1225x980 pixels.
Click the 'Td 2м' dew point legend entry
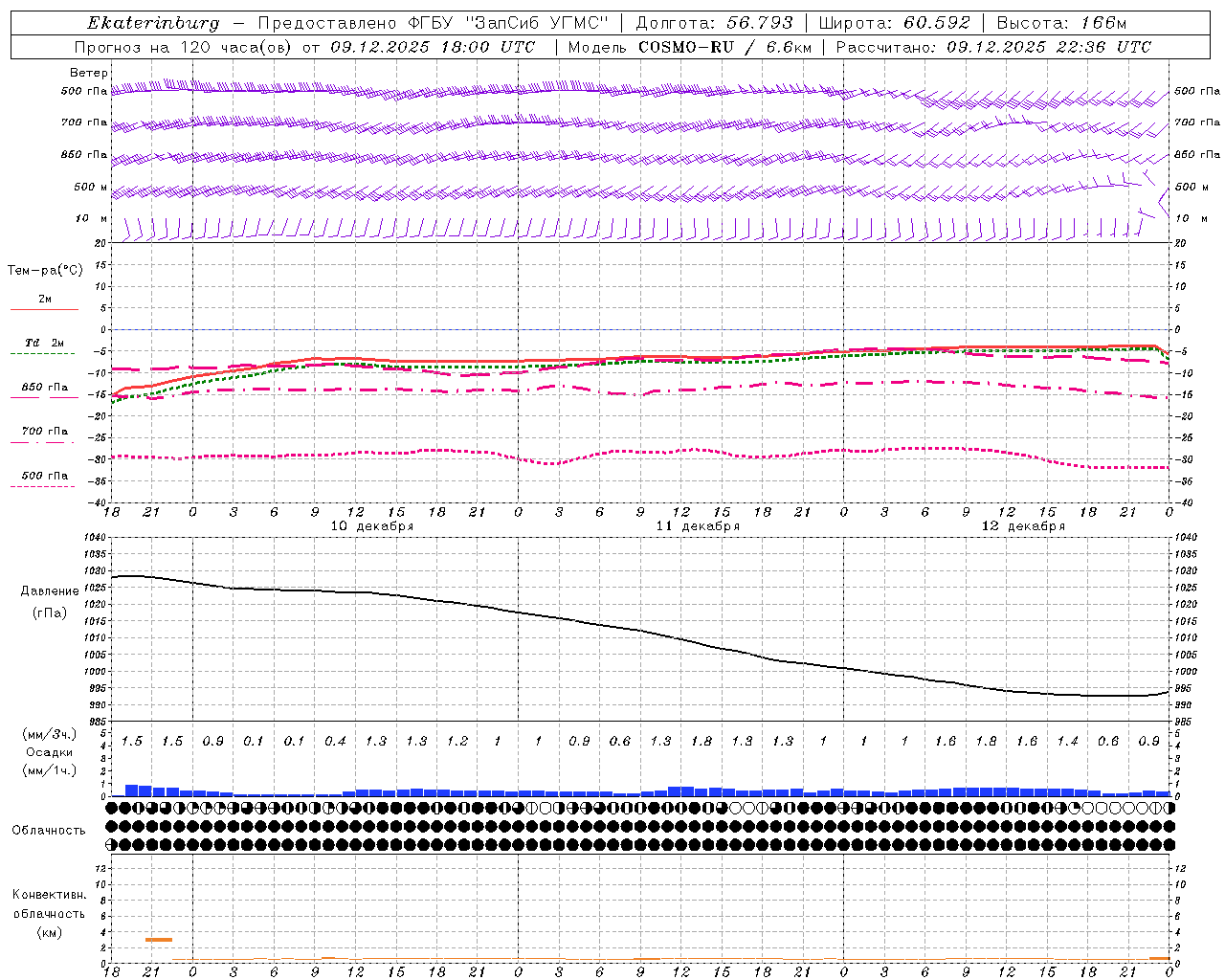point(45,343)
